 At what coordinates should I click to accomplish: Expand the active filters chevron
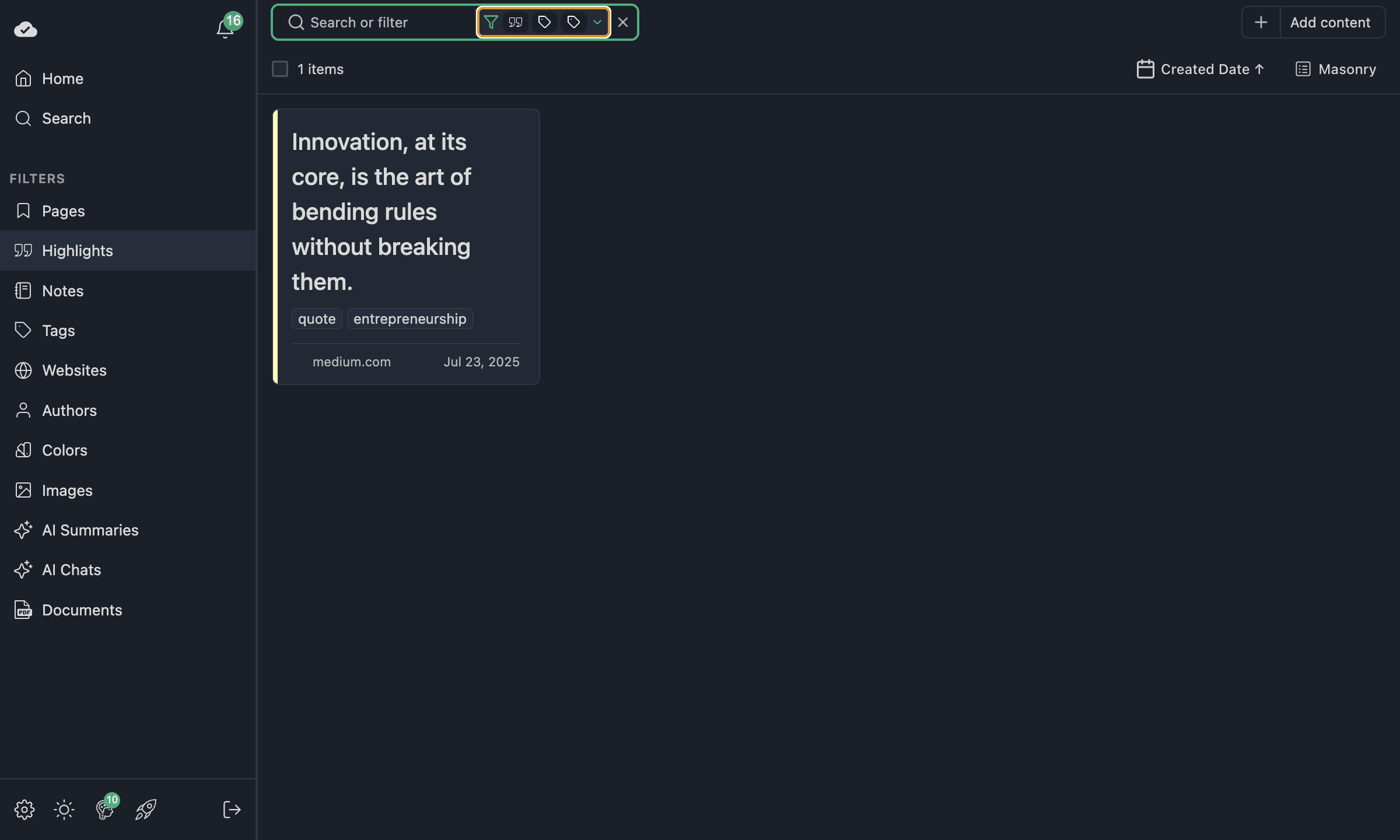[597, 22]
